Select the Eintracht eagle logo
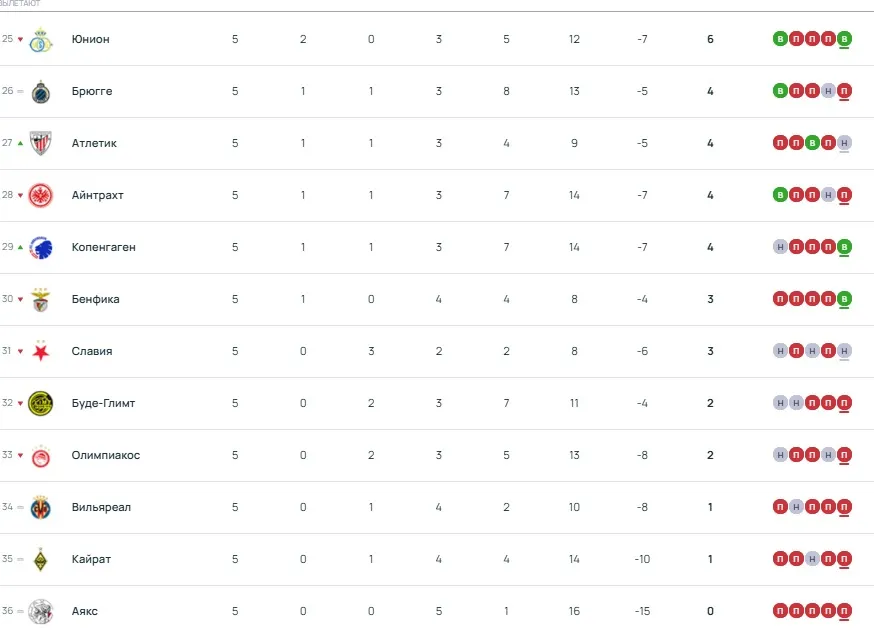The image size is (874, 631). click(x=41, y=196)
